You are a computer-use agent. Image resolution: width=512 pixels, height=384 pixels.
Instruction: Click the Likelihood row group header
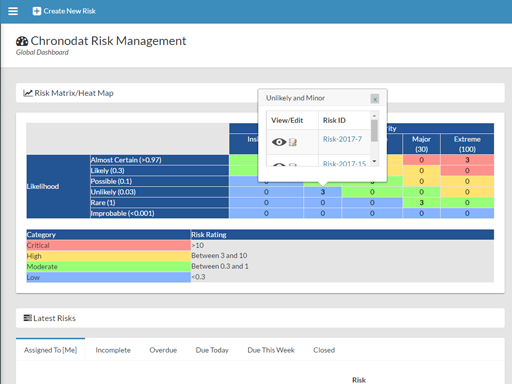click(58, 187)
